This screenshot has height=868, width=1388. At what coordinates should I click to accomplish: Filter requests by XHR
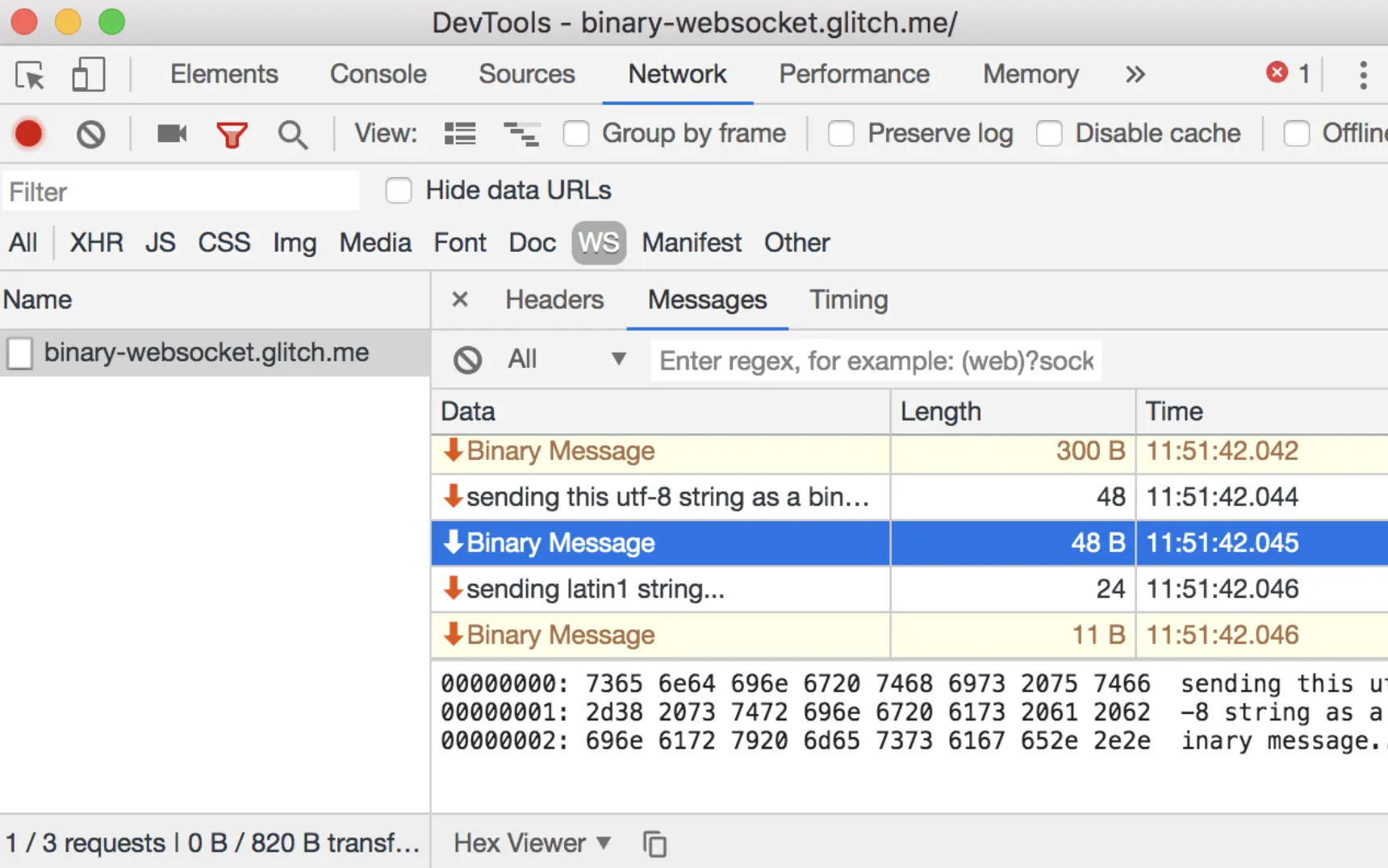96,242
